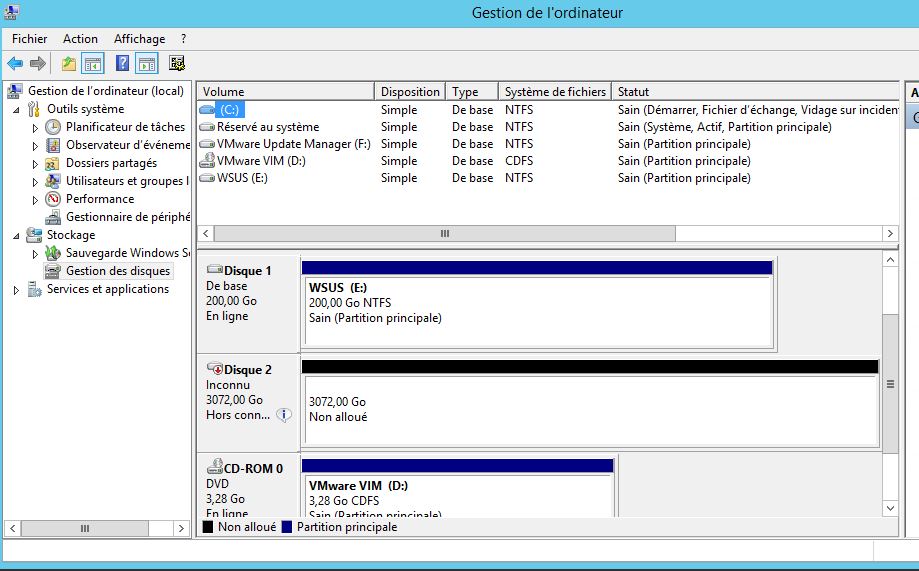The height and width of the screenshot is (571, 919).
Task: Click tree pane scroll right arrow
Action: coord(181,528)
